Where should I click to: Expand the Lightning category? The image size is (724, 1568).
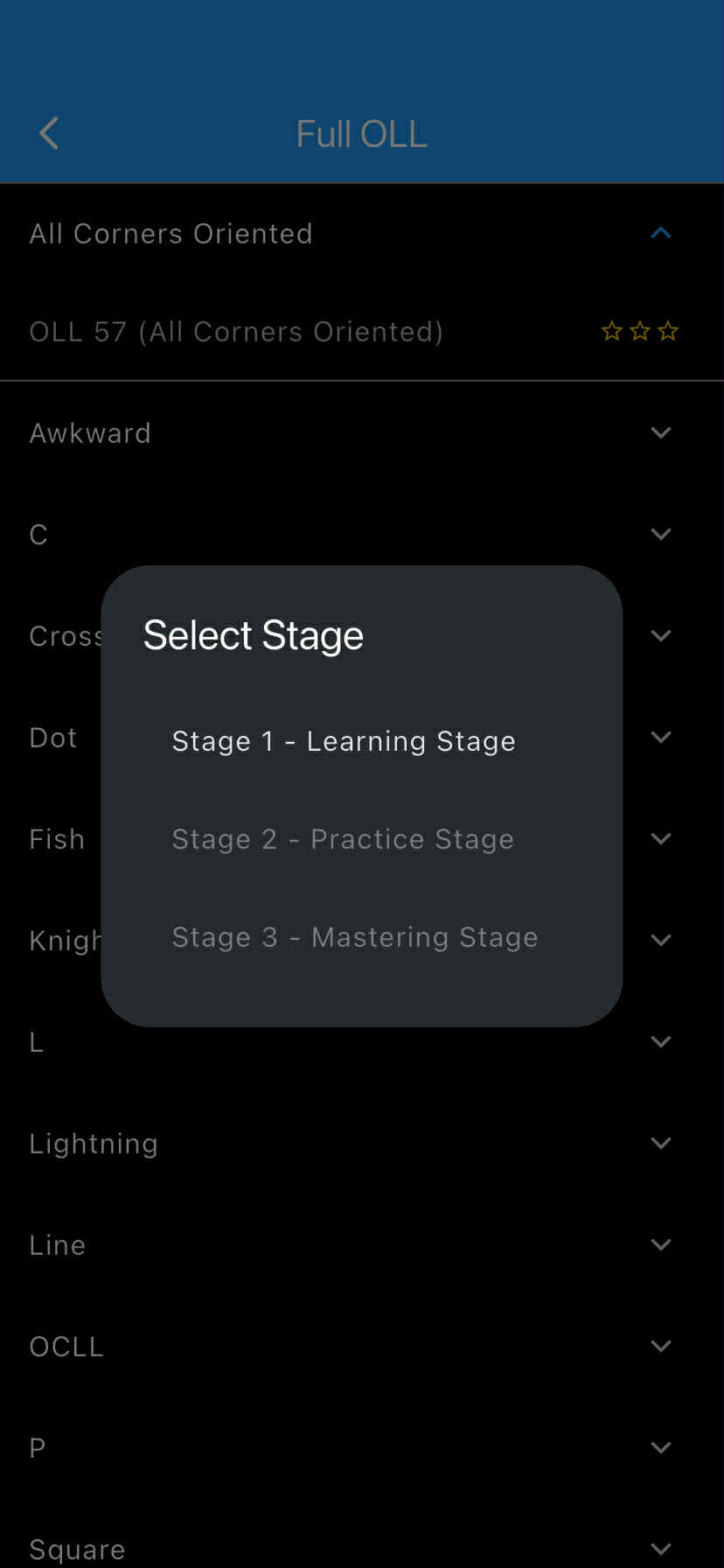(x=661, y=1144)
